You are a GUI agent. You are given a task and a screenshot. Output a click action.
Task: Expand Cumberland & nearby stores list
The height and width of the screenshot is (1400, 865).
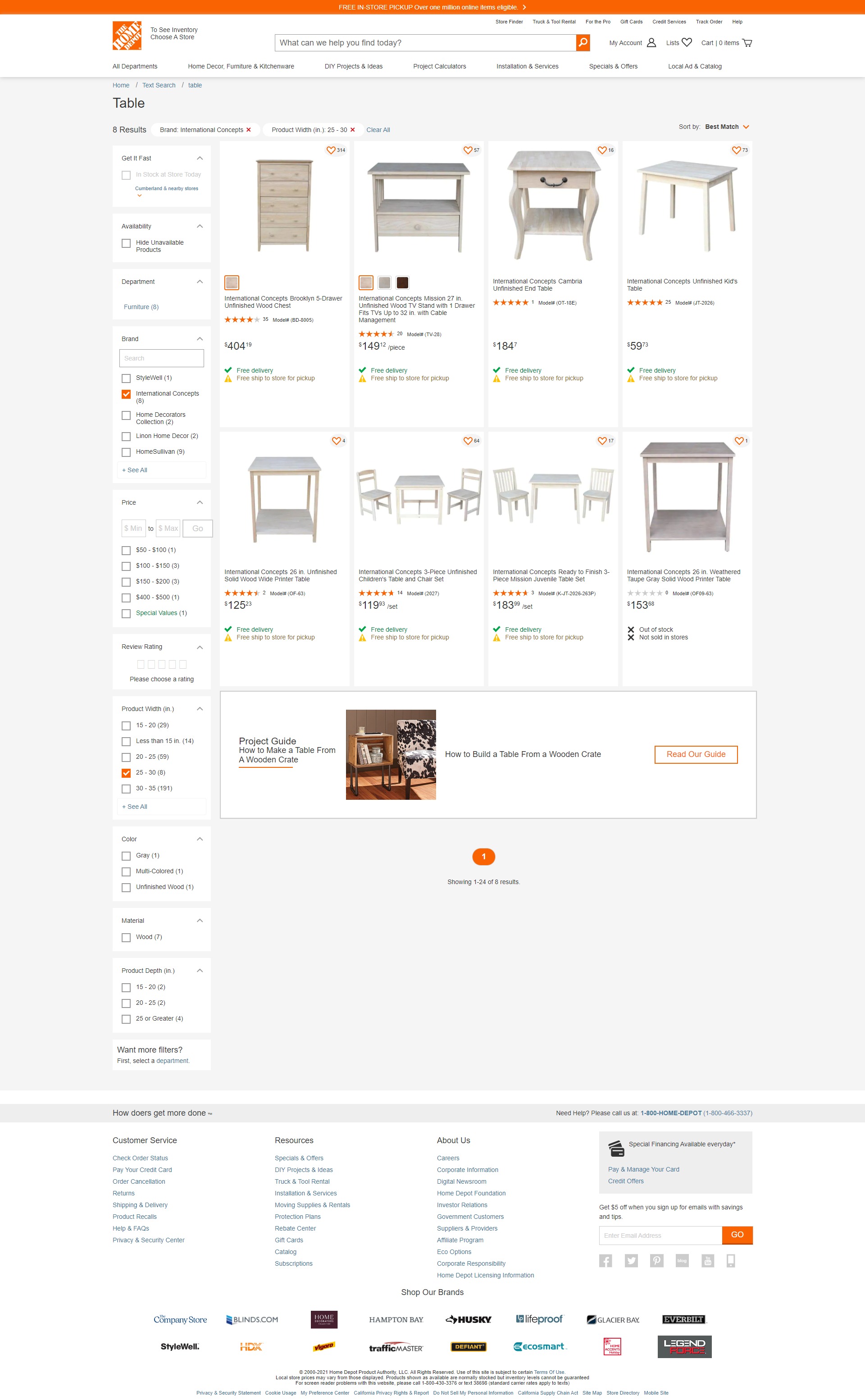point(139,195)
